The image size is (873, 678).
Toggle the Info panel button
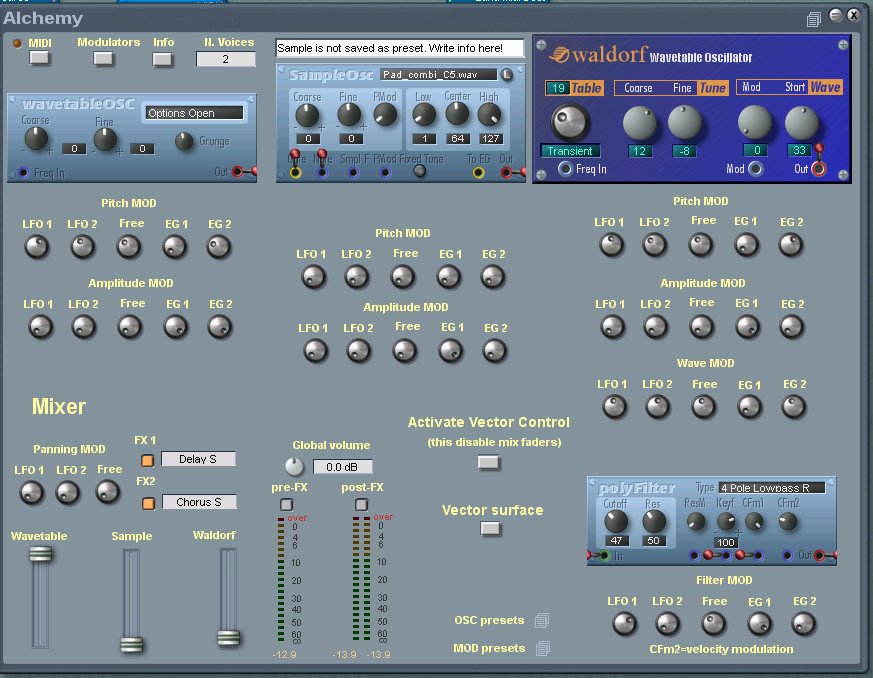point(163,60)
